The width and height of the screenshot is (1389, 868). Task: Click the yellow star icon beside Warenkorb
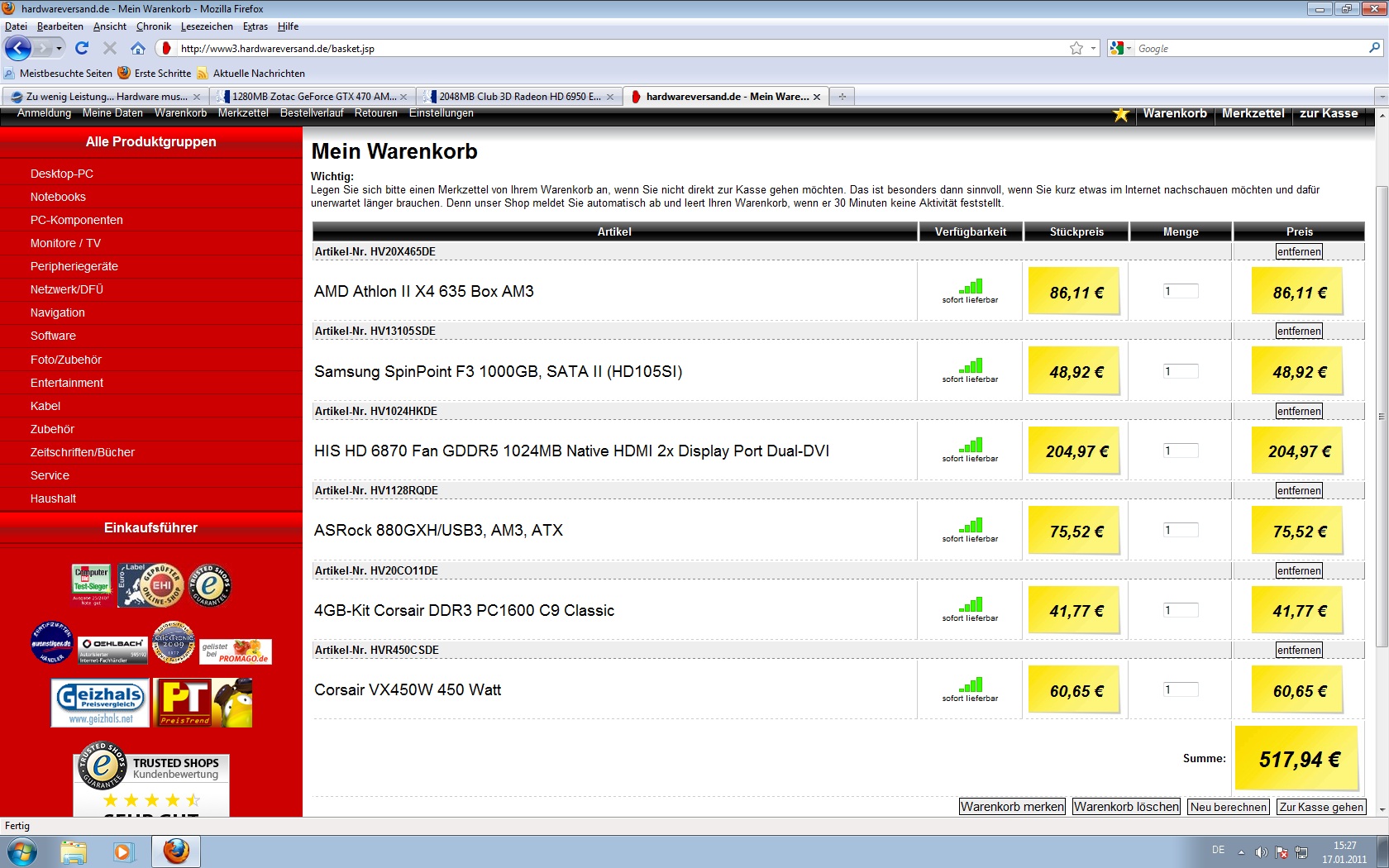[x=1120, y=114]
